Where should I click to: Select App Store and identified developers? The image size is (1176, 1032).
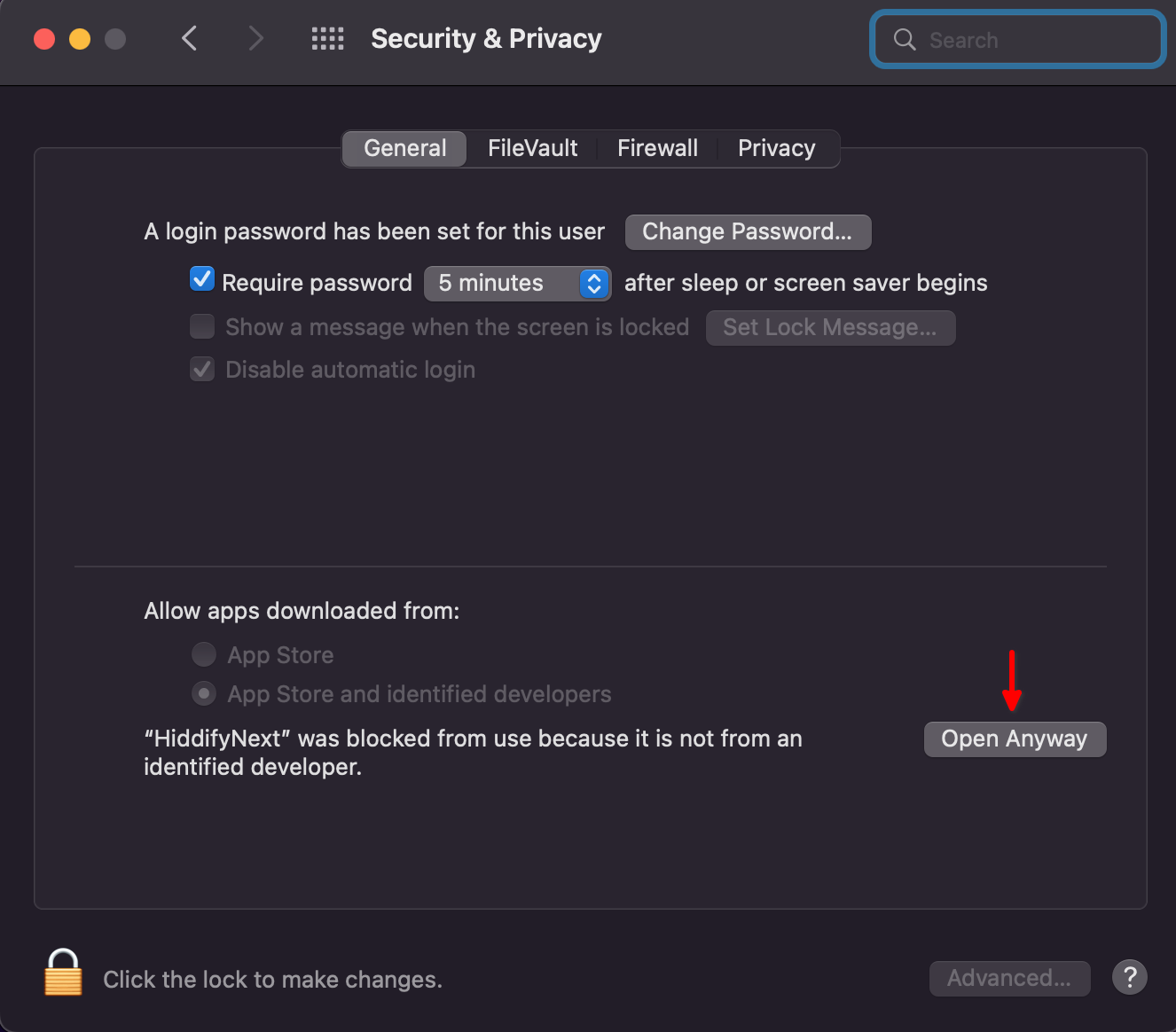coord(203,693)
